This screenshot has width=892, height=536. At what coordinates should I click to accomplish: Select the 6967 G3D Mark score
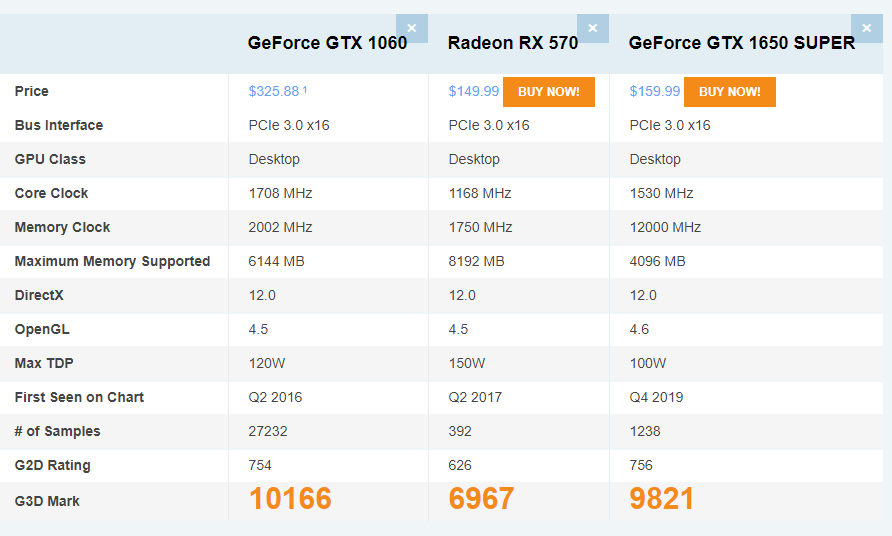(x=481, y=499)
